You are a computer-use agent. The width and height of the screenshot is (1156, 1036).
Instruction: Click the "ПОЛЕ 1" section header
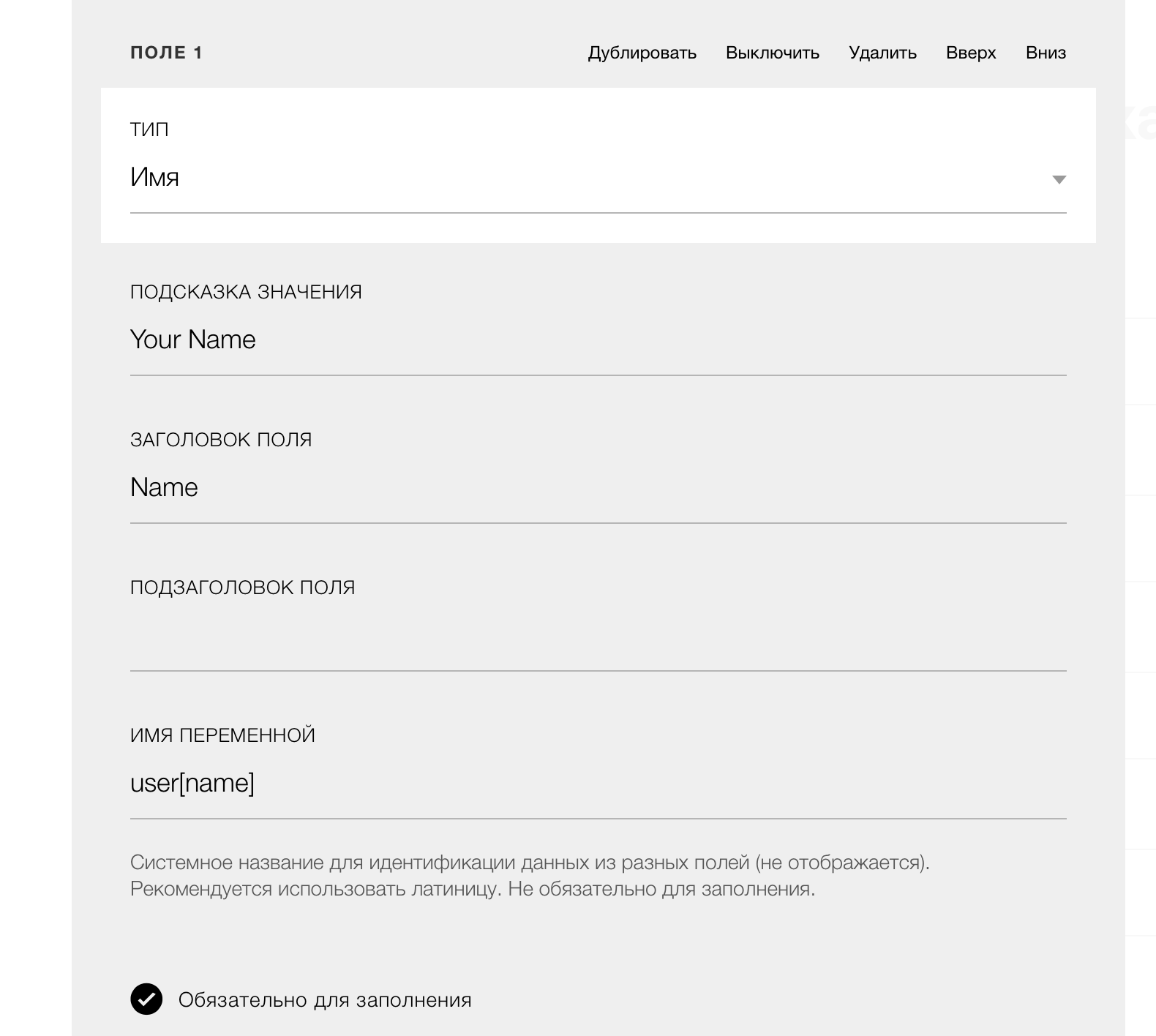pos(166,53)
